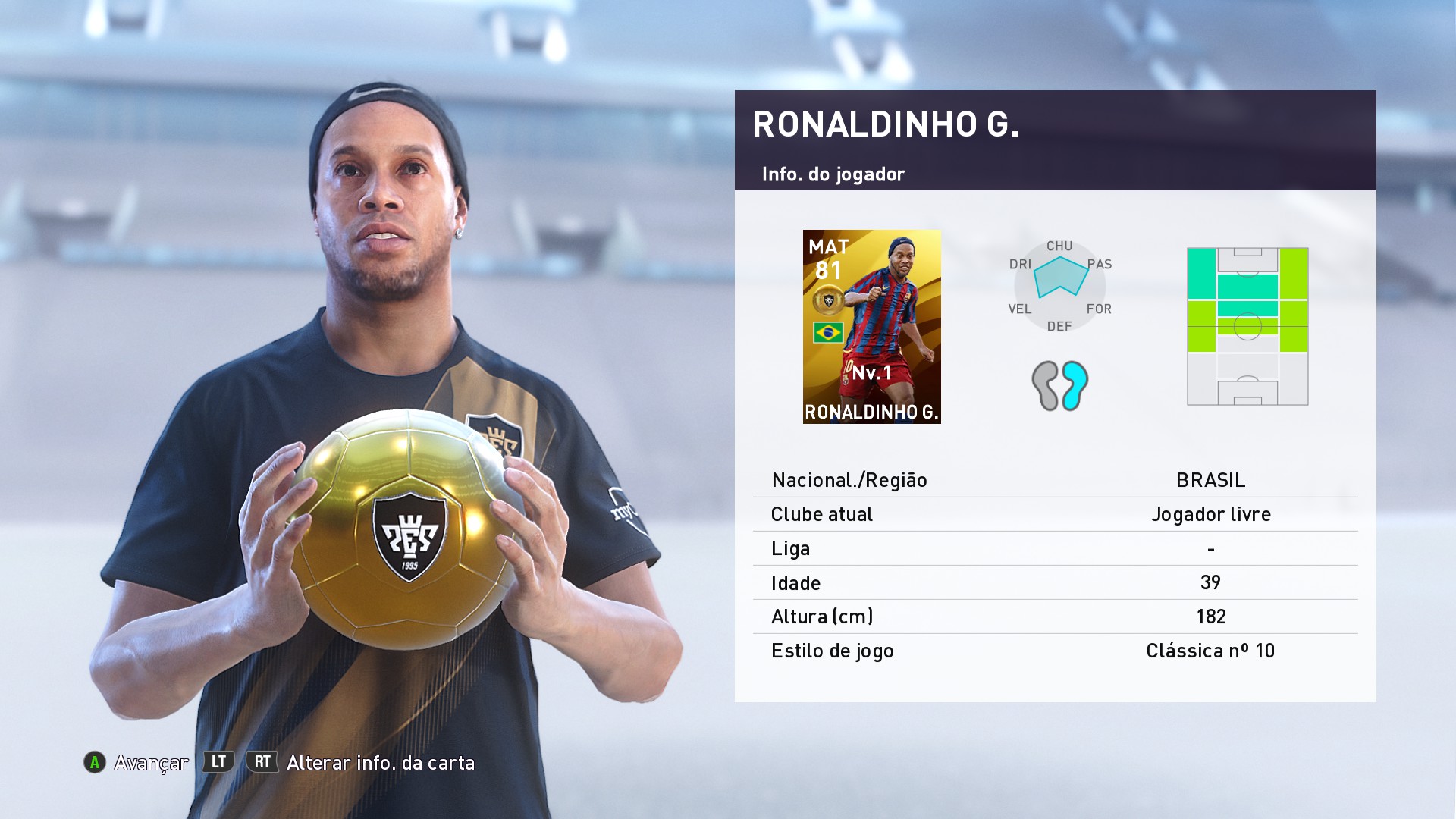
Task: Click the green A button icon
Action: pyautogui.click(x=95, y=762)
